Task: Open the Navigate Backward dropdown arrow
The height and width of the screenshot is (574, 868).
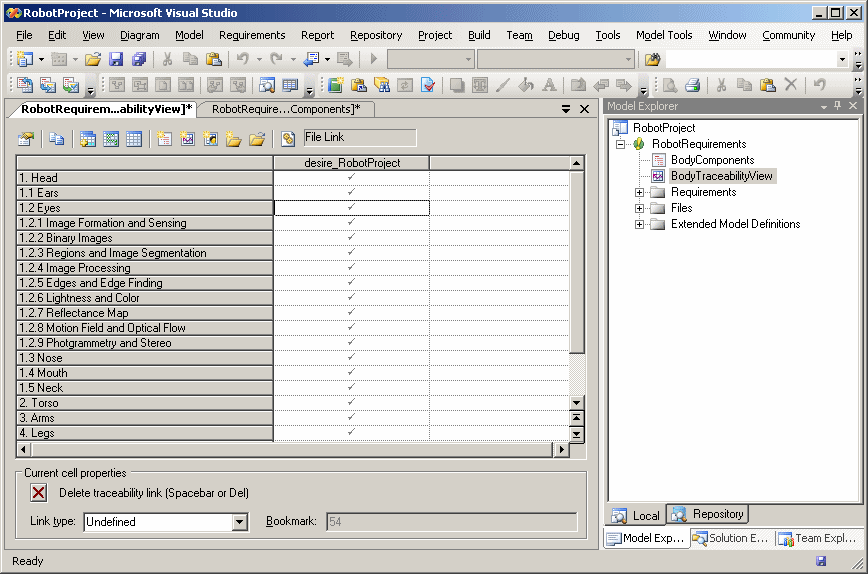Action: [327, 59]
